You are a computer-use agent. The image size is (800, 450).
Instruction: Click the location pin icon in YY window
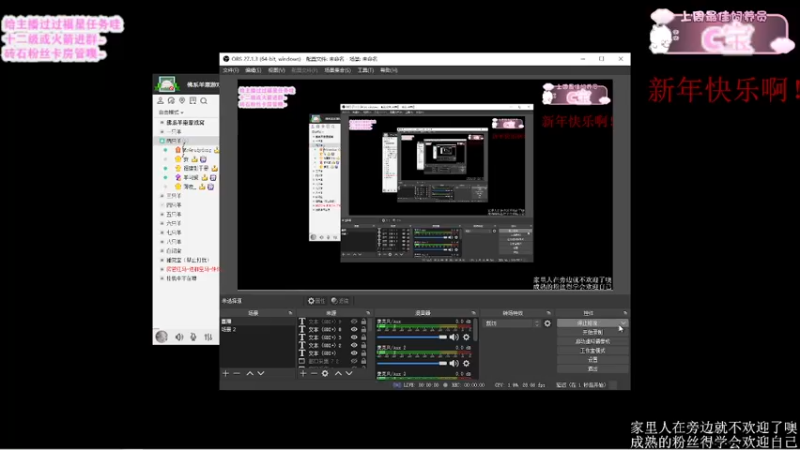182,101
